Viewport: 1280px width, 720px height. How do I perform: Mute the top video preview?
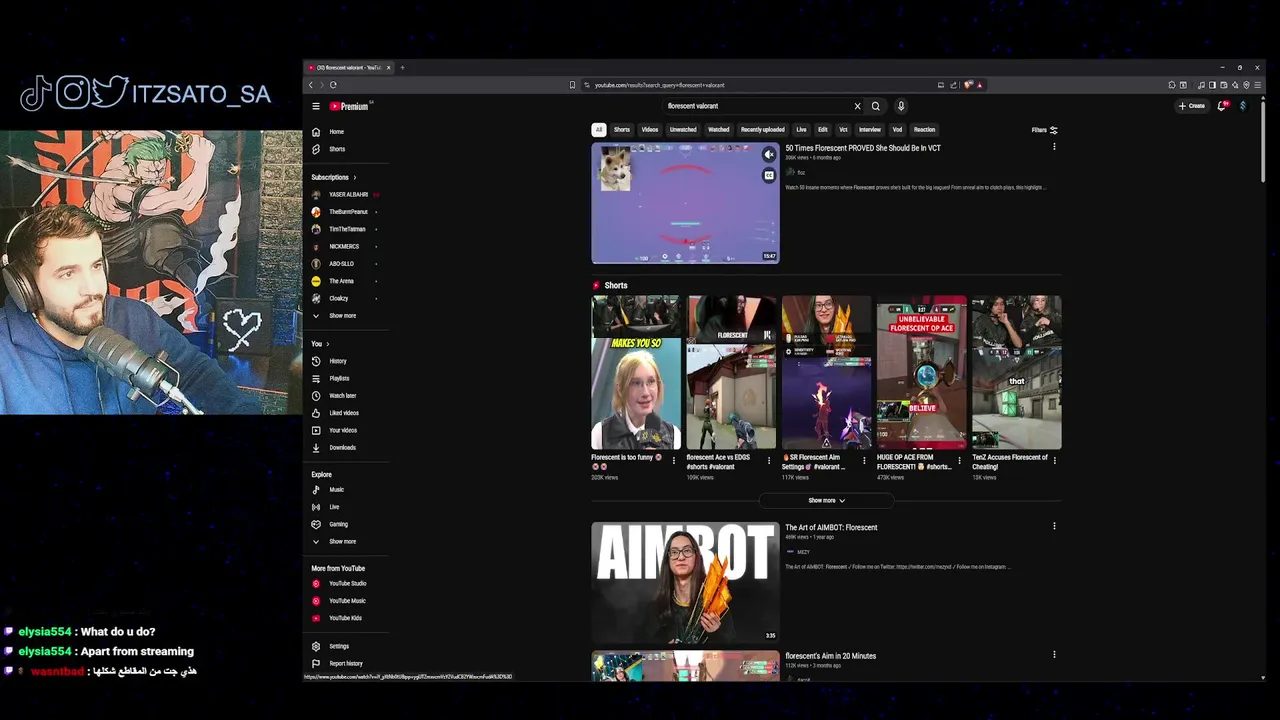tap(769, 154)
